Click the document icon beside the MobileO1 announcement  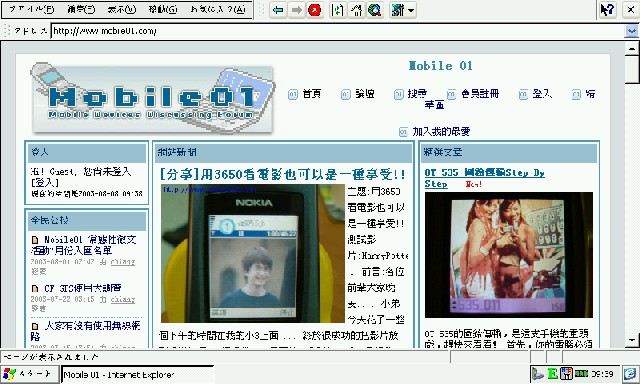(x=35, y=240)
